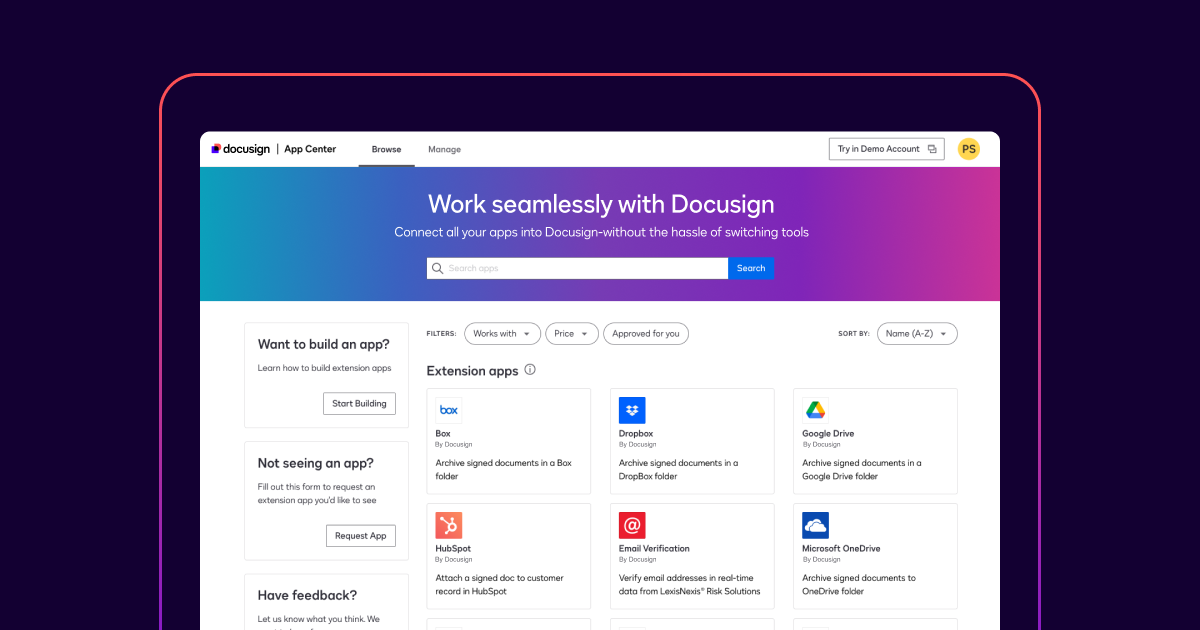Click the Docusign logo
1200x630 pixels.
click(240, 148)
